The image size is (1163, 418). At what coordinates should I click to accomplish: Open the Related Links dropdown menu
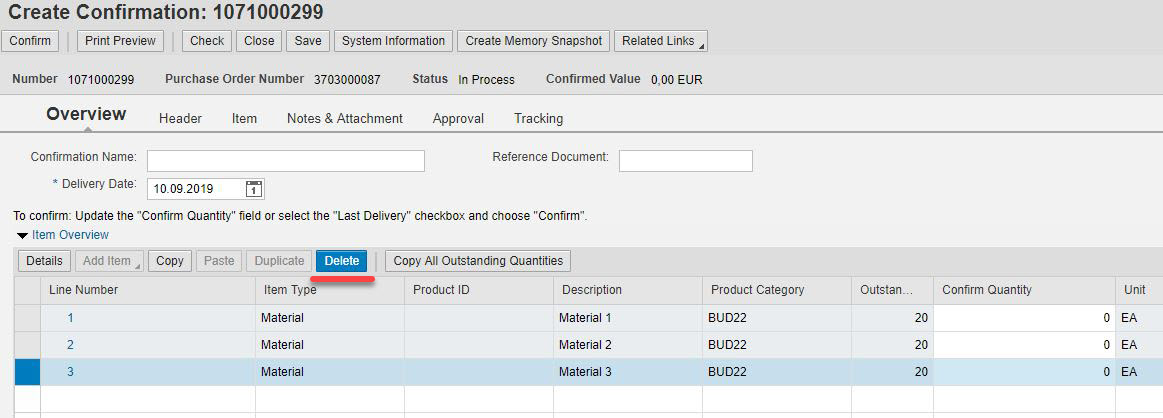coord(660,41)
